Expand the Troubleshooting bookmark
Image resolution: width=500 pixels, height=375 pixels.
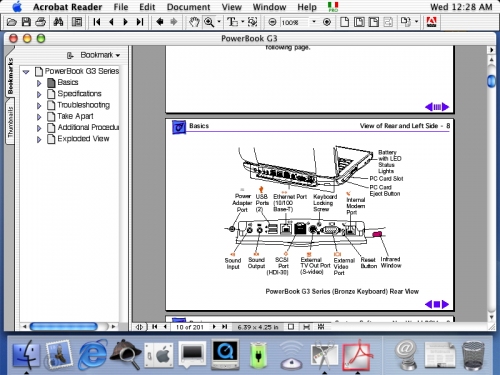click(x=39, y=106)
